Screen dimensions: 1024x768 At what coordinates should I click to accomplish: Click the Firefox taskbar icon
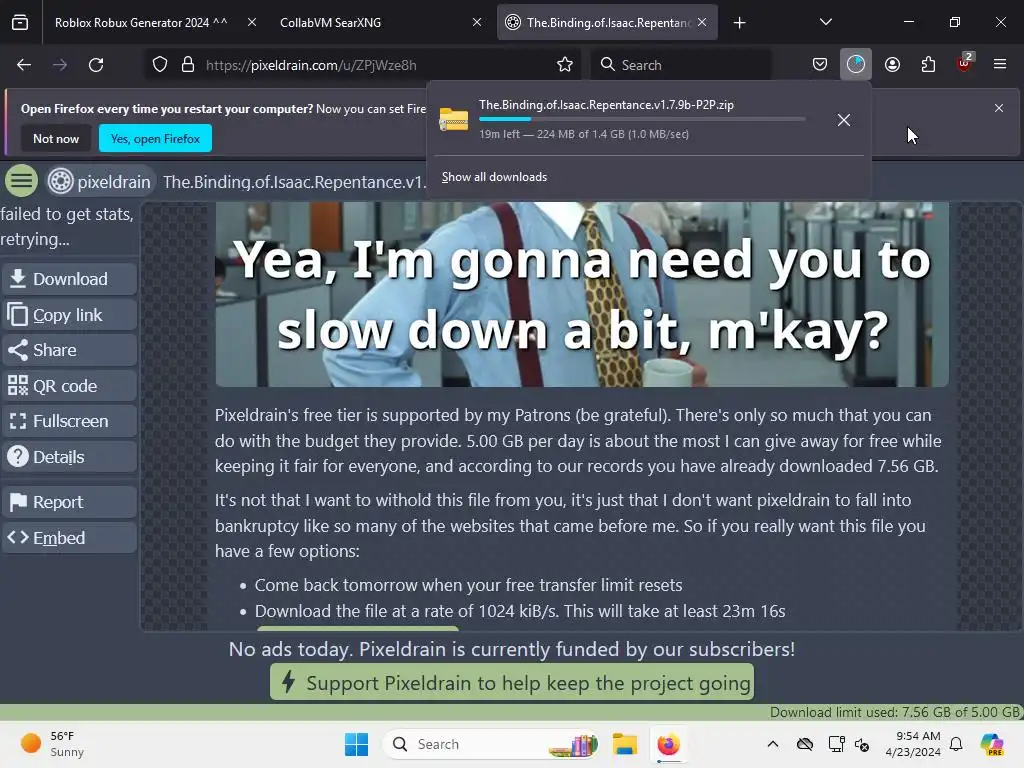pyautogui.click(x=668, y=744)
